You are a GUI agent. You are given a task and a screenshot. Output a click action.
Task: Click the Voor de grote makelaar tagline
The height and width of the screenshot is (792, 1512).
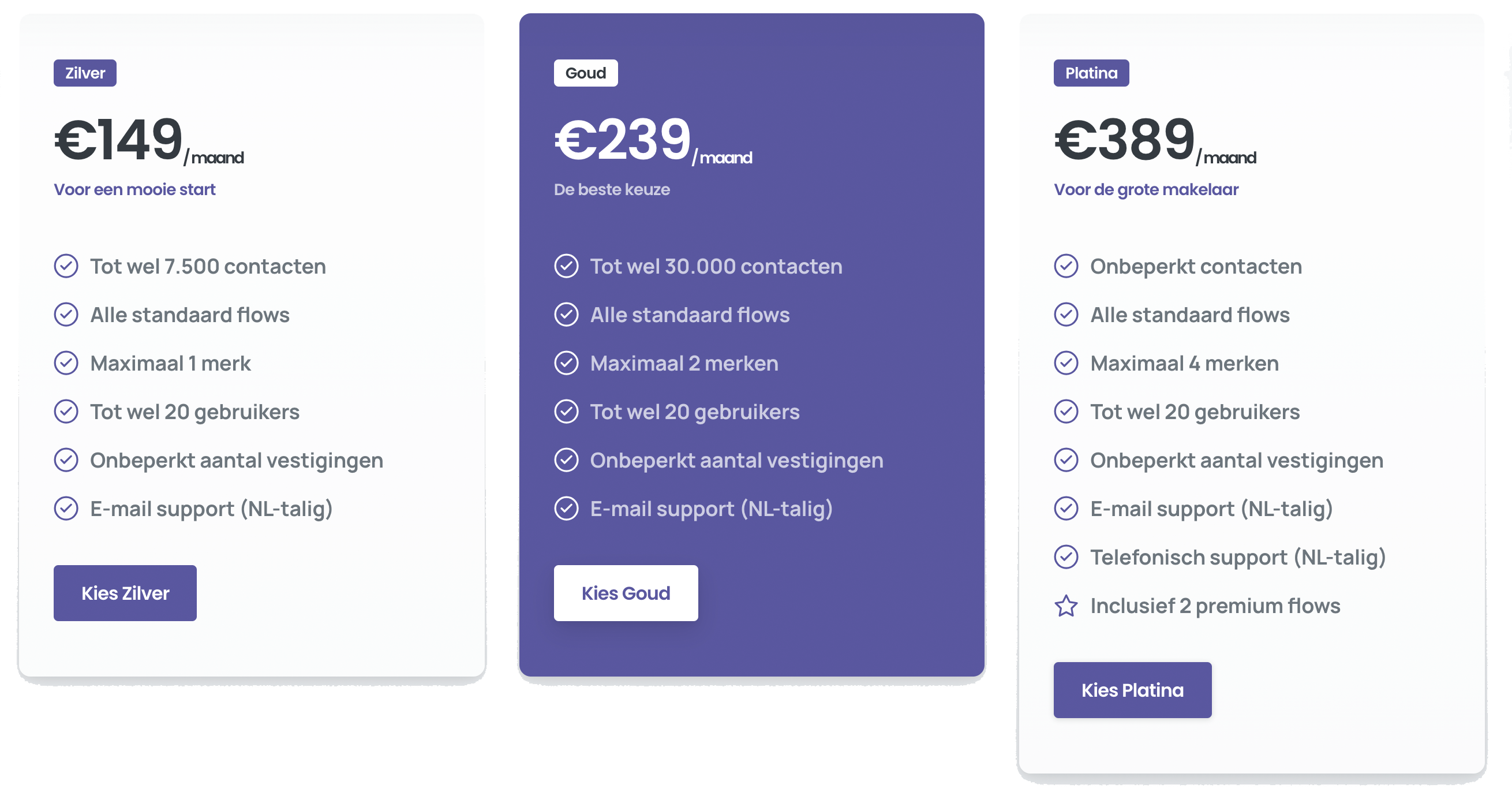pos(1146,190)
